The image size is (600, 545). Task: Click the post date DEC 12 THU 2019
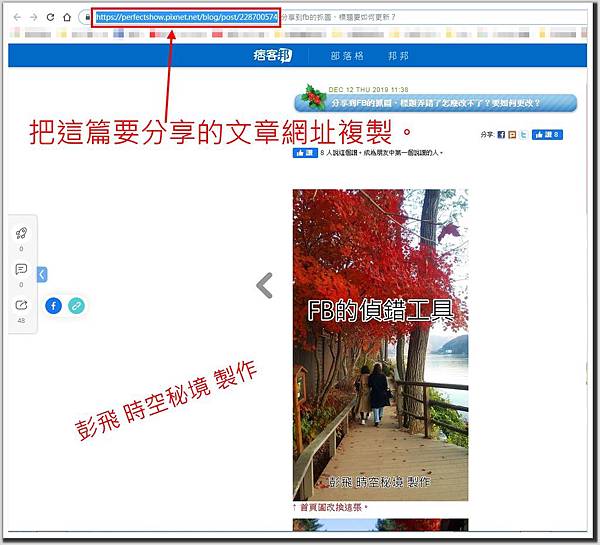(x=368, y=90)
